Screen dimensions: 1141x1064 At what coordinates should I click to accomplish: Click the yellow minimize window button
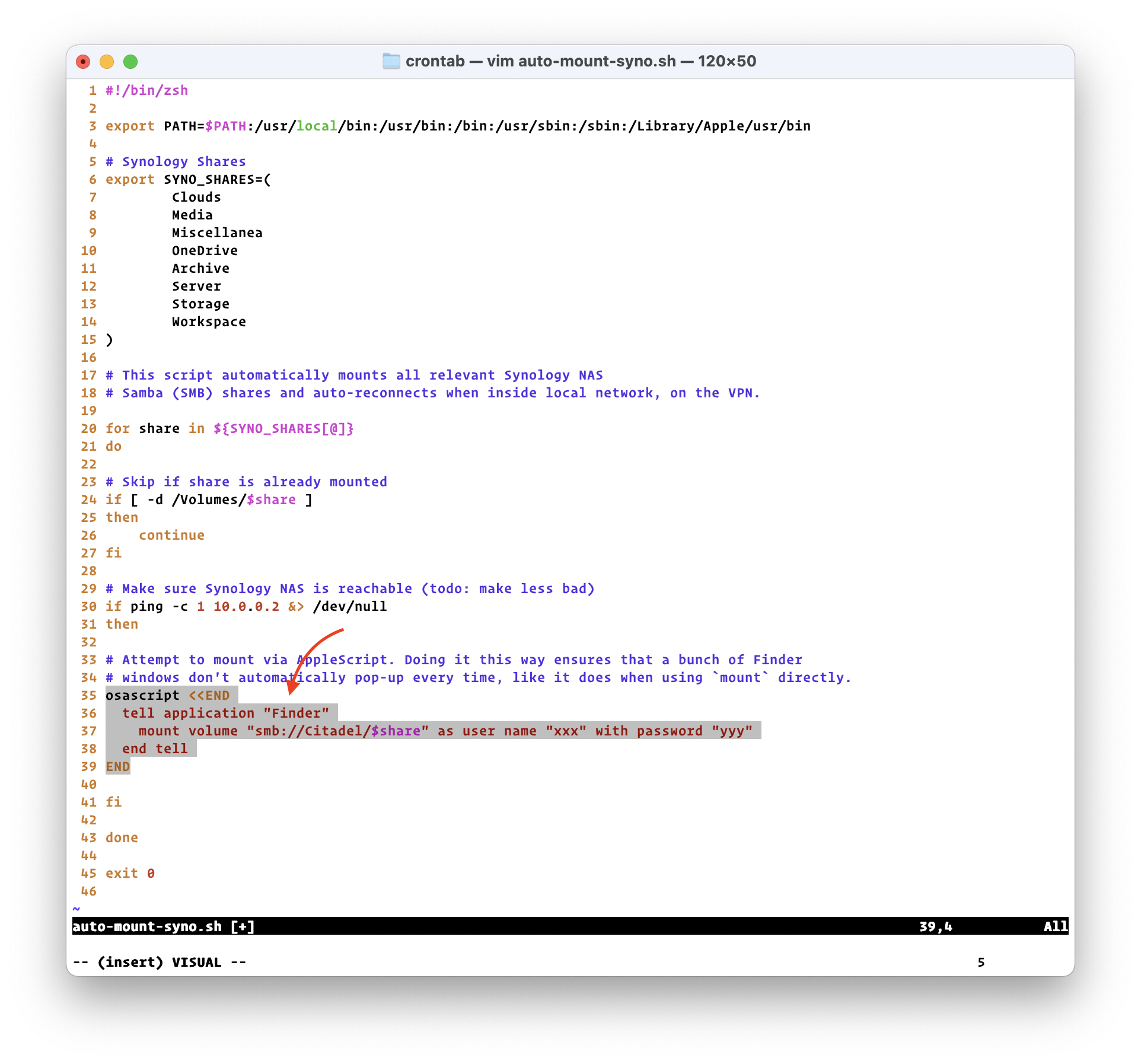pos(107,62)
